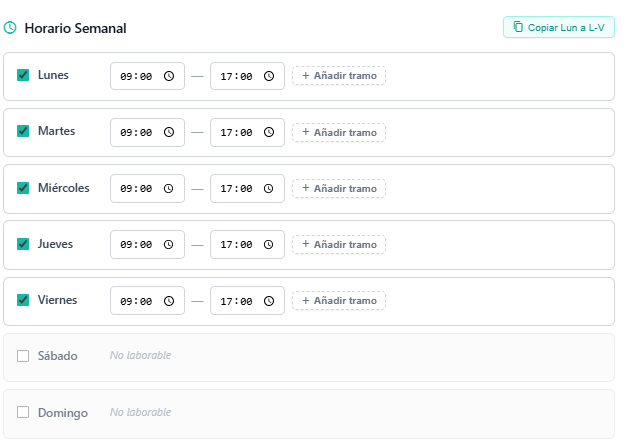Click No laborable text beside Sábado

[141, 355]
